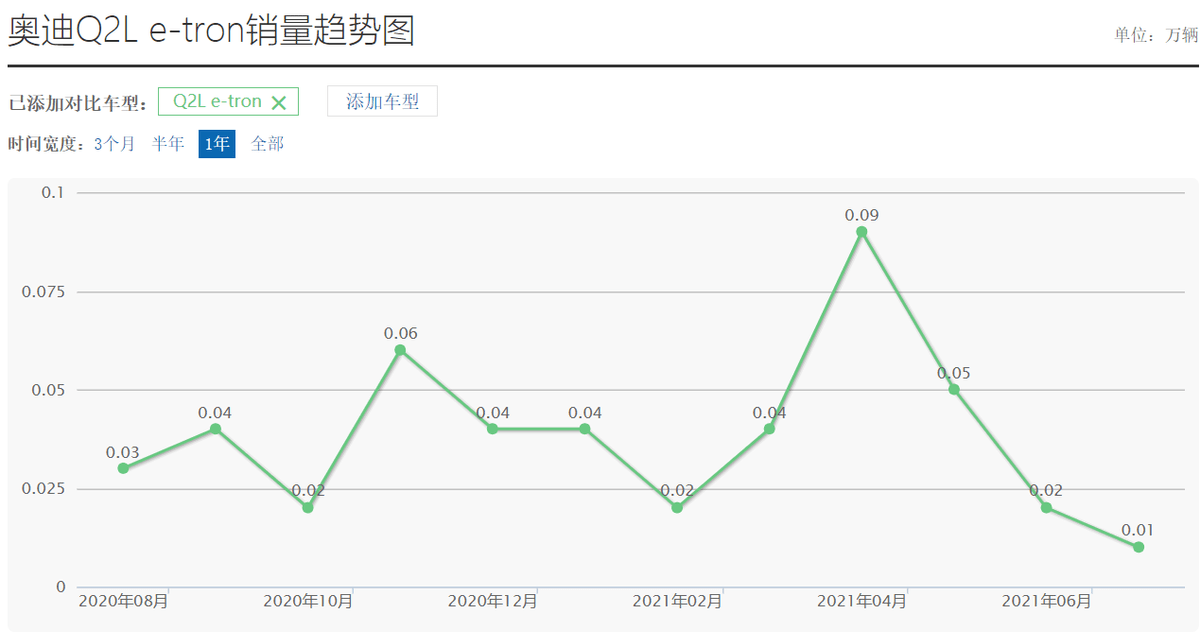1200x635 pixels.
Task: Click the 2020年12月 axis label
Action: click(493, 601)
